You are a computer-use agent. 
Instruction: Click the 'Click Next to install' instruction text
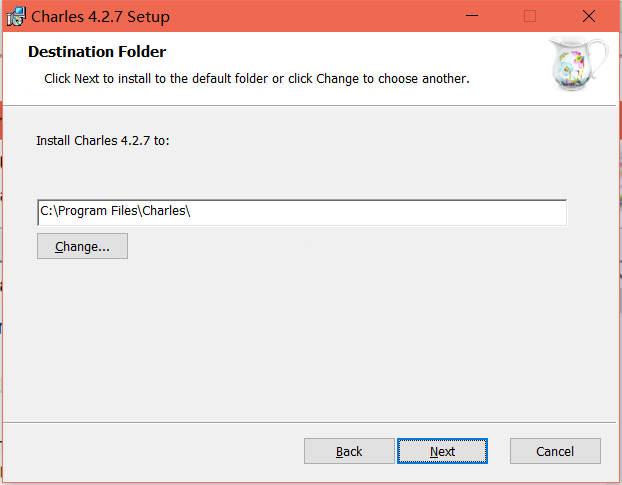click(x=257, y=79)
